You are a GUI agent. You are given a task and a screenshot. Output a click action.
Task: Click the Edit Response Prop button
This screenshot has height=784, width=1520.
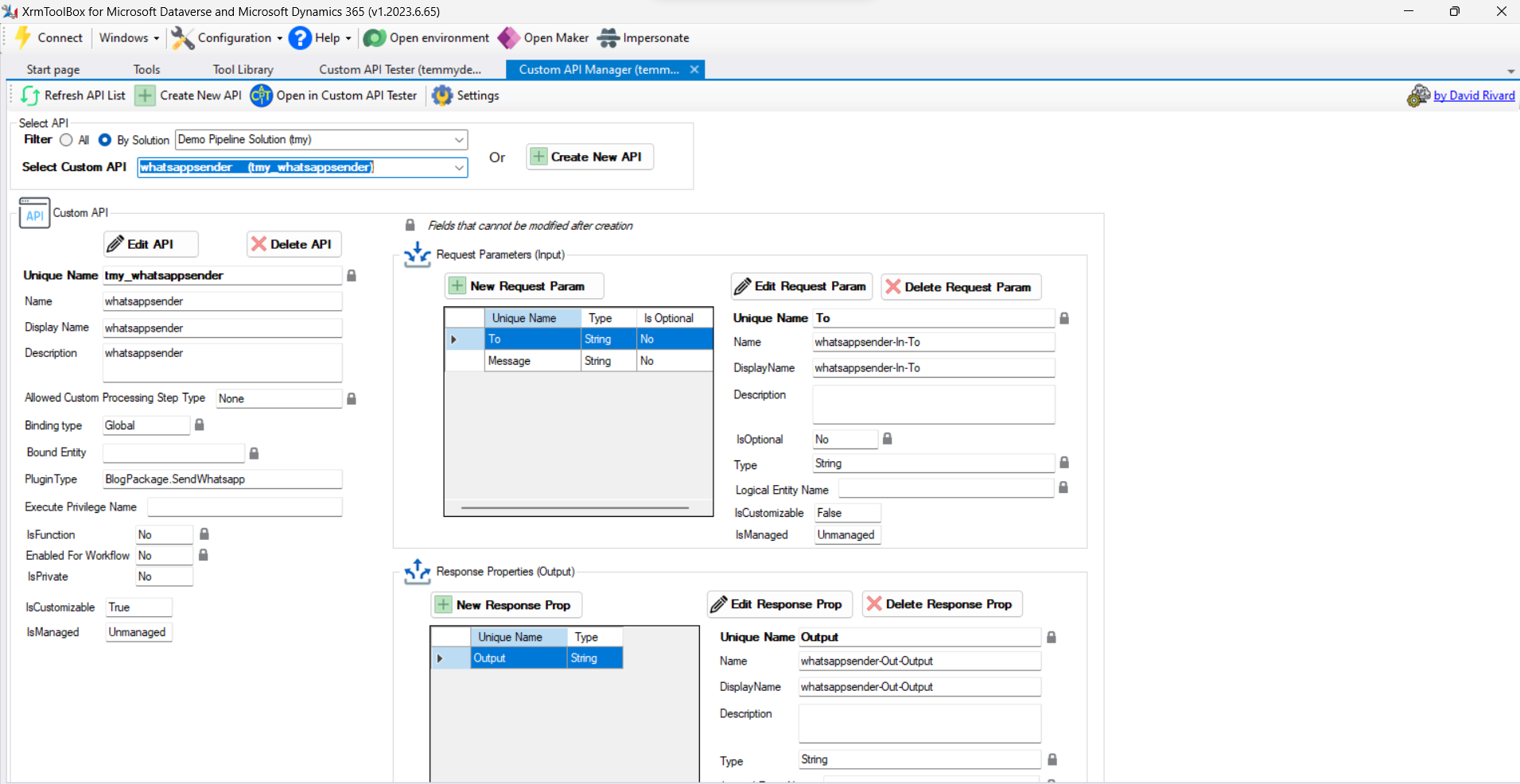[779, 604]
